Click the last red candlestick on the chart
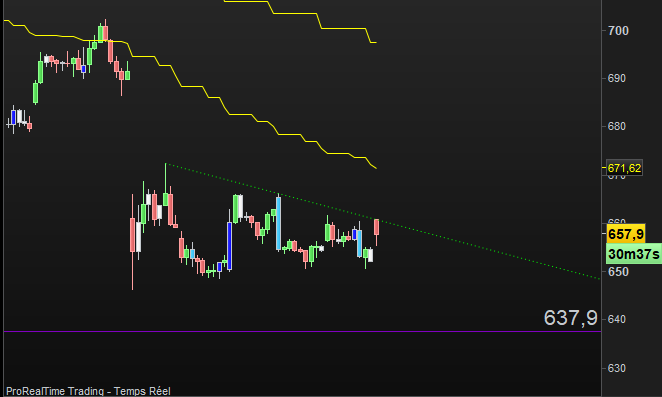Screen dimensions: 662x397 click(x=376, y=228)
